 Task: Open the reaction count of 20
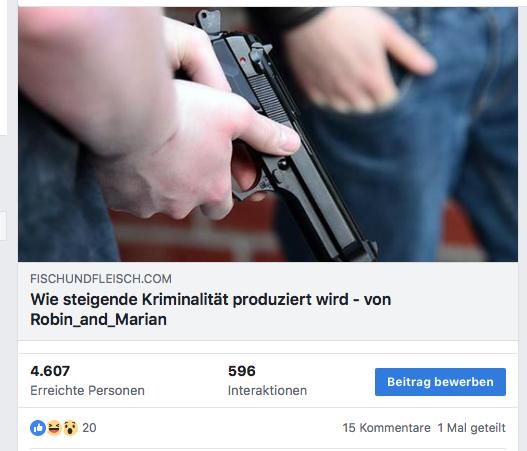coord(89,428)
